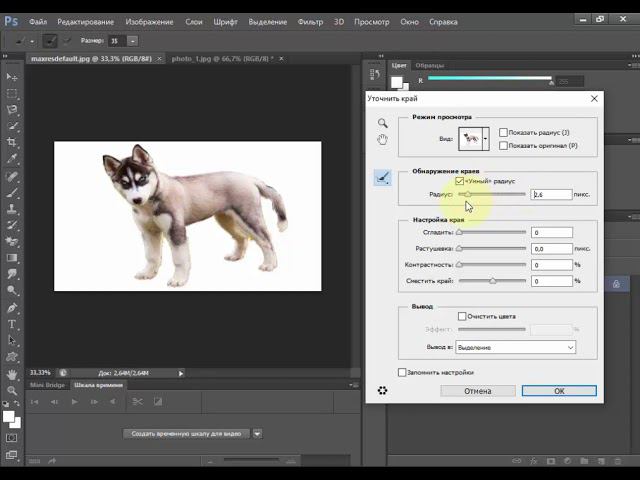Click the Сгладить slider

pyautogui.click(x=492, y=232)
